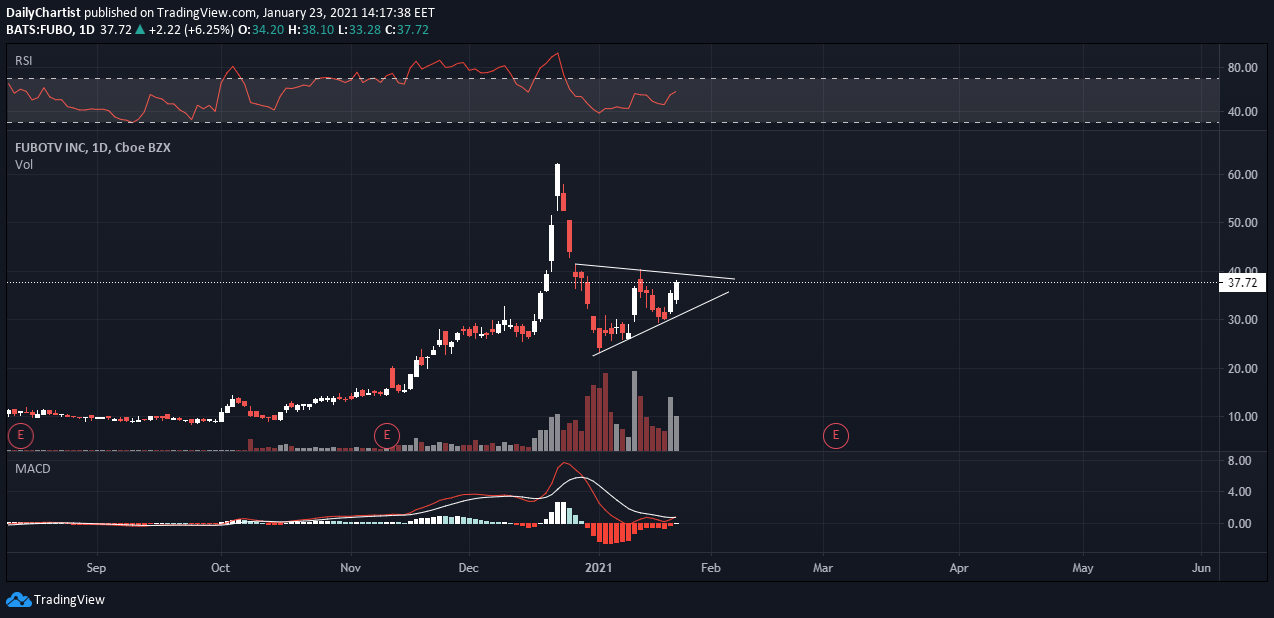Screen dimensions: 1274x618
Task: Click the DailyChartist author name
Action: coord(43,13)
